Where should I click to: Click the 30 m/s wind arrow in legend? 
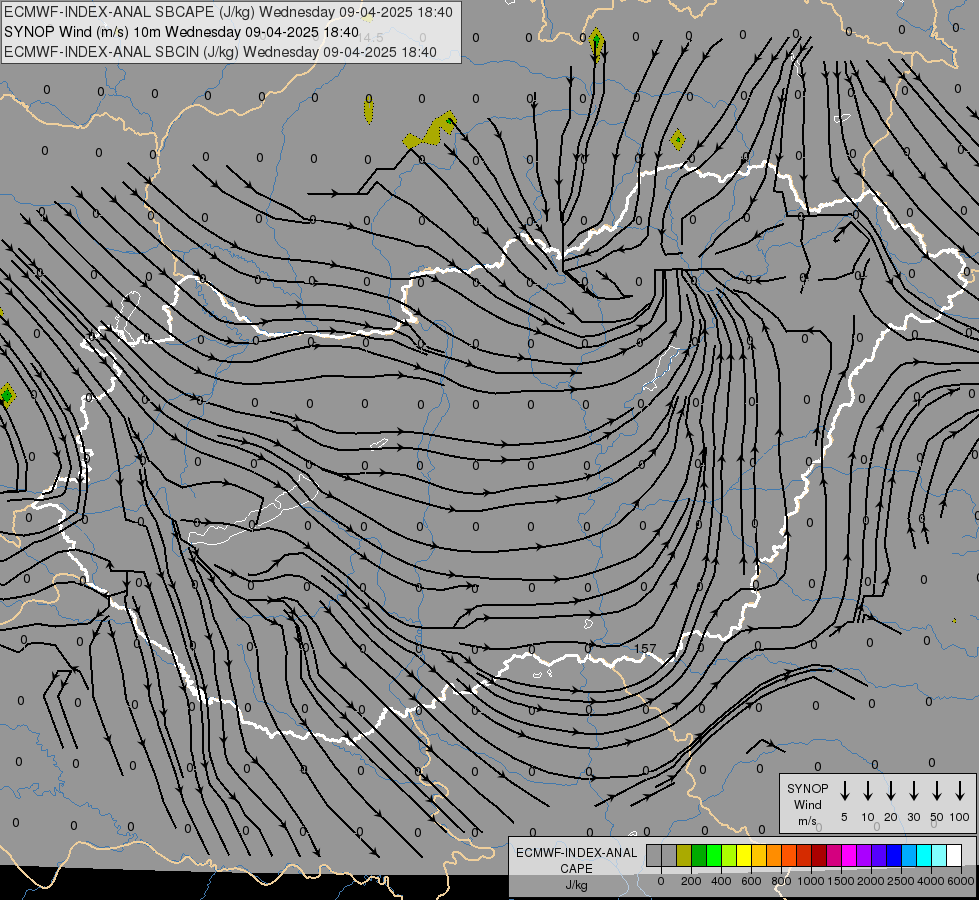coord(913,791)
